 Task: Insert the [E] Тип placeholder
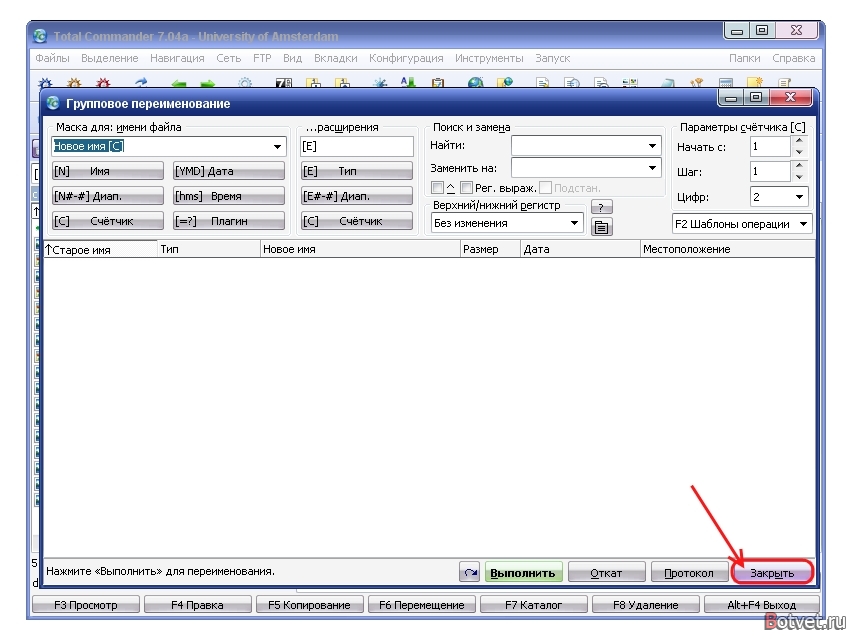pyautogui.click(x=357, y=171)
